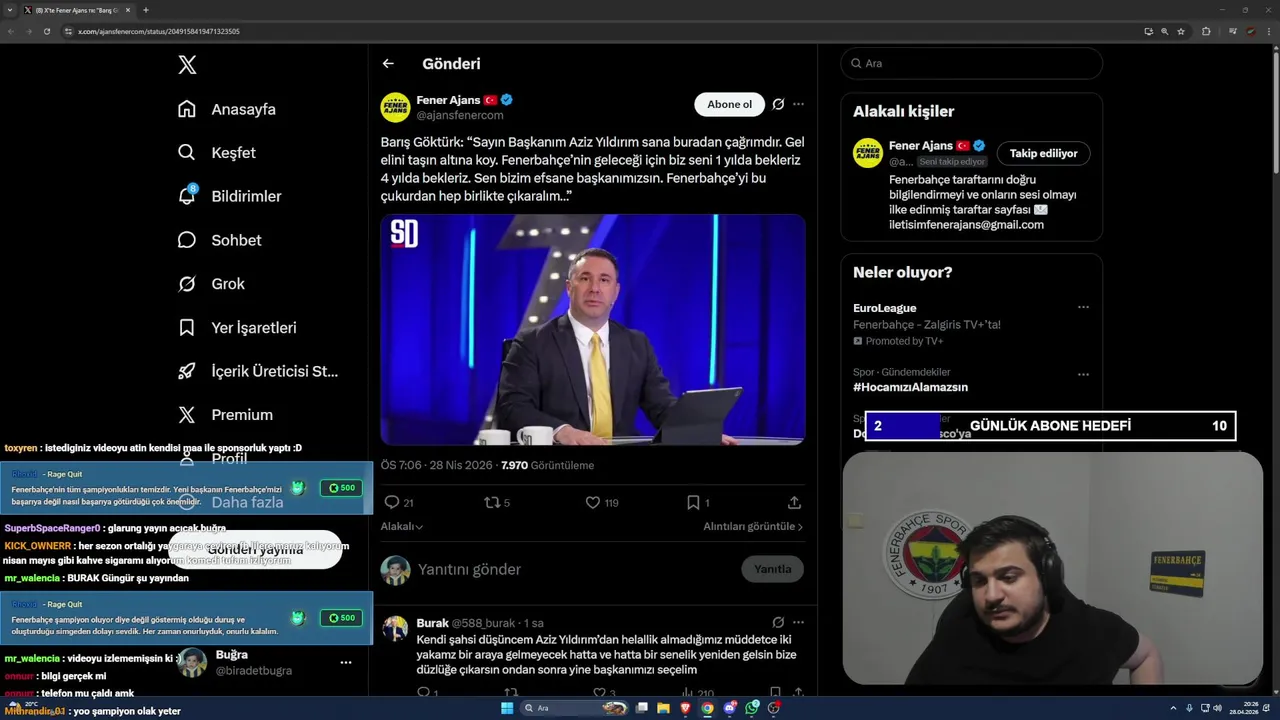Show hidden system tray icons

tap(1173, 708)
